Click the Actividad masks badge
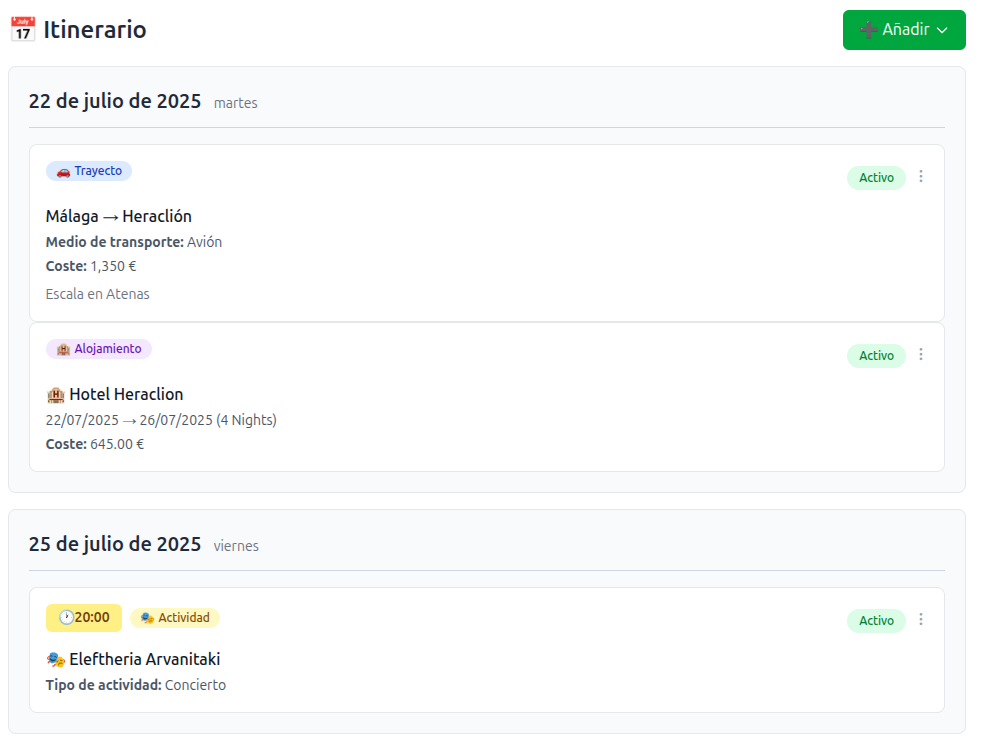 pos(175,618)
